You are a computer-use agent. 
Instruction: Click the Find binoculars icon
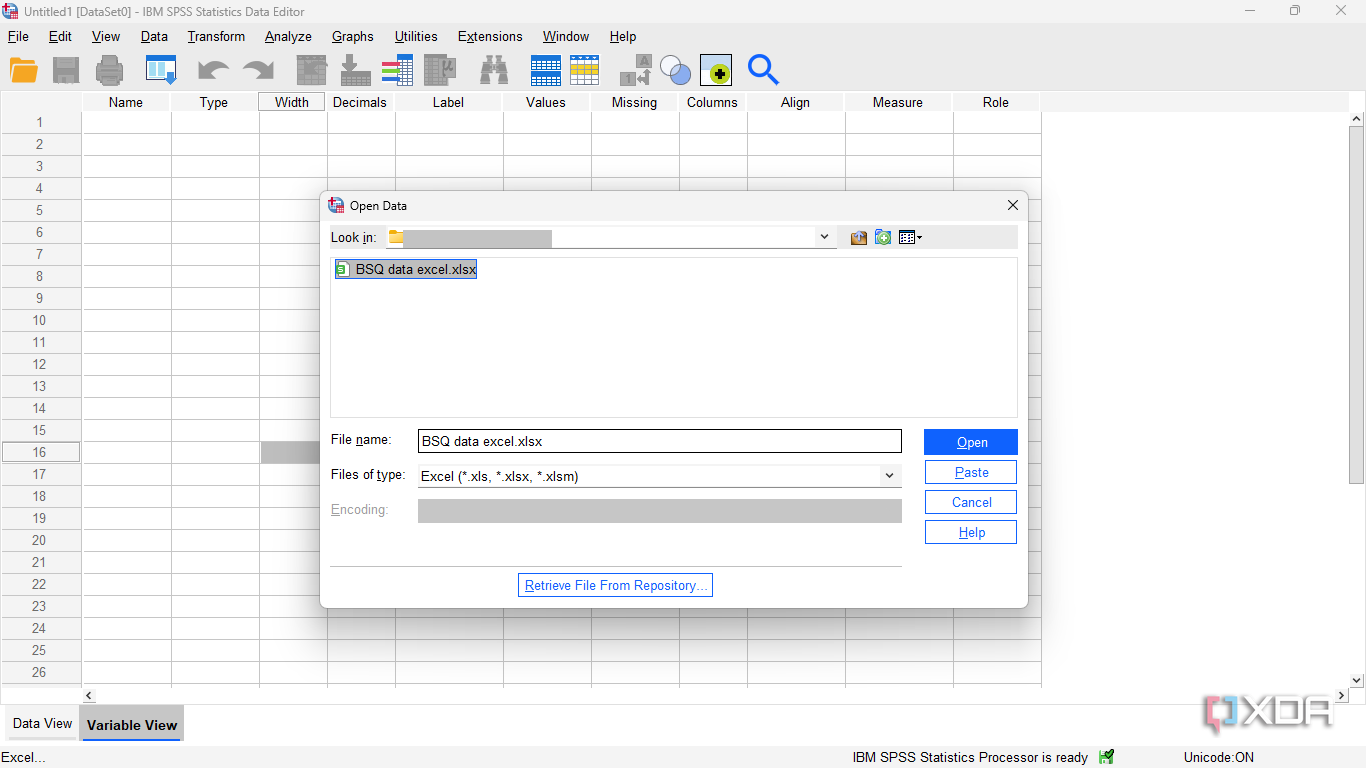point(494,70)
